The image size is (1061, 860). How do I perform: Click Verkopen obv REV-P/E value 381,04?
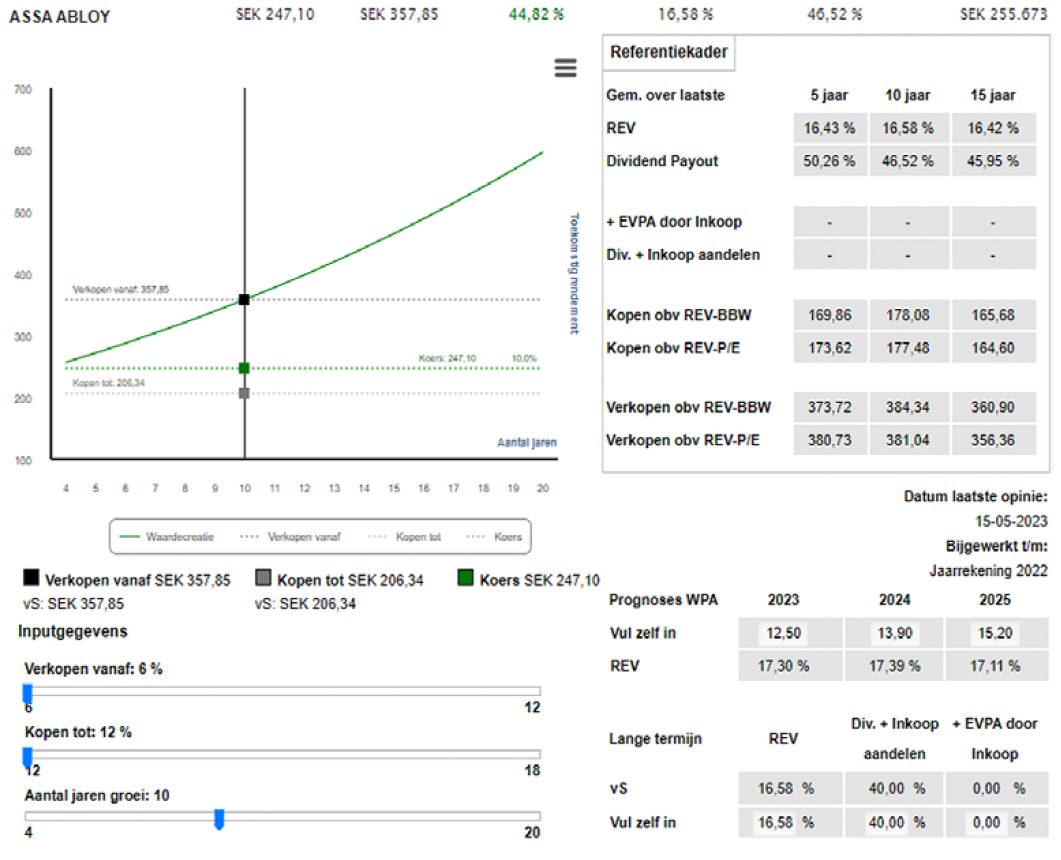[908, 440]
